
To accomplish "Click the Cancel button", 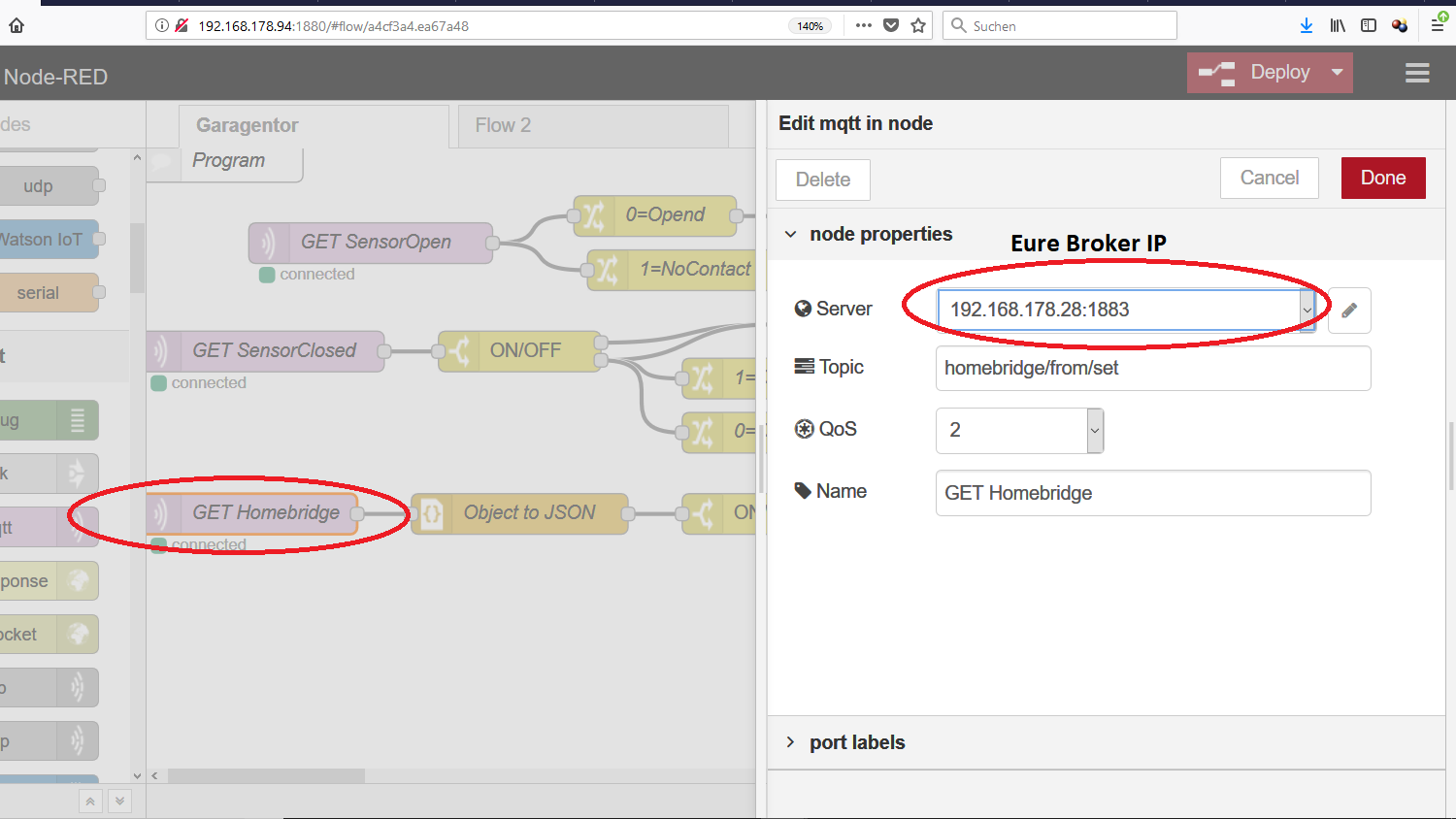I will pos(1269,179).
